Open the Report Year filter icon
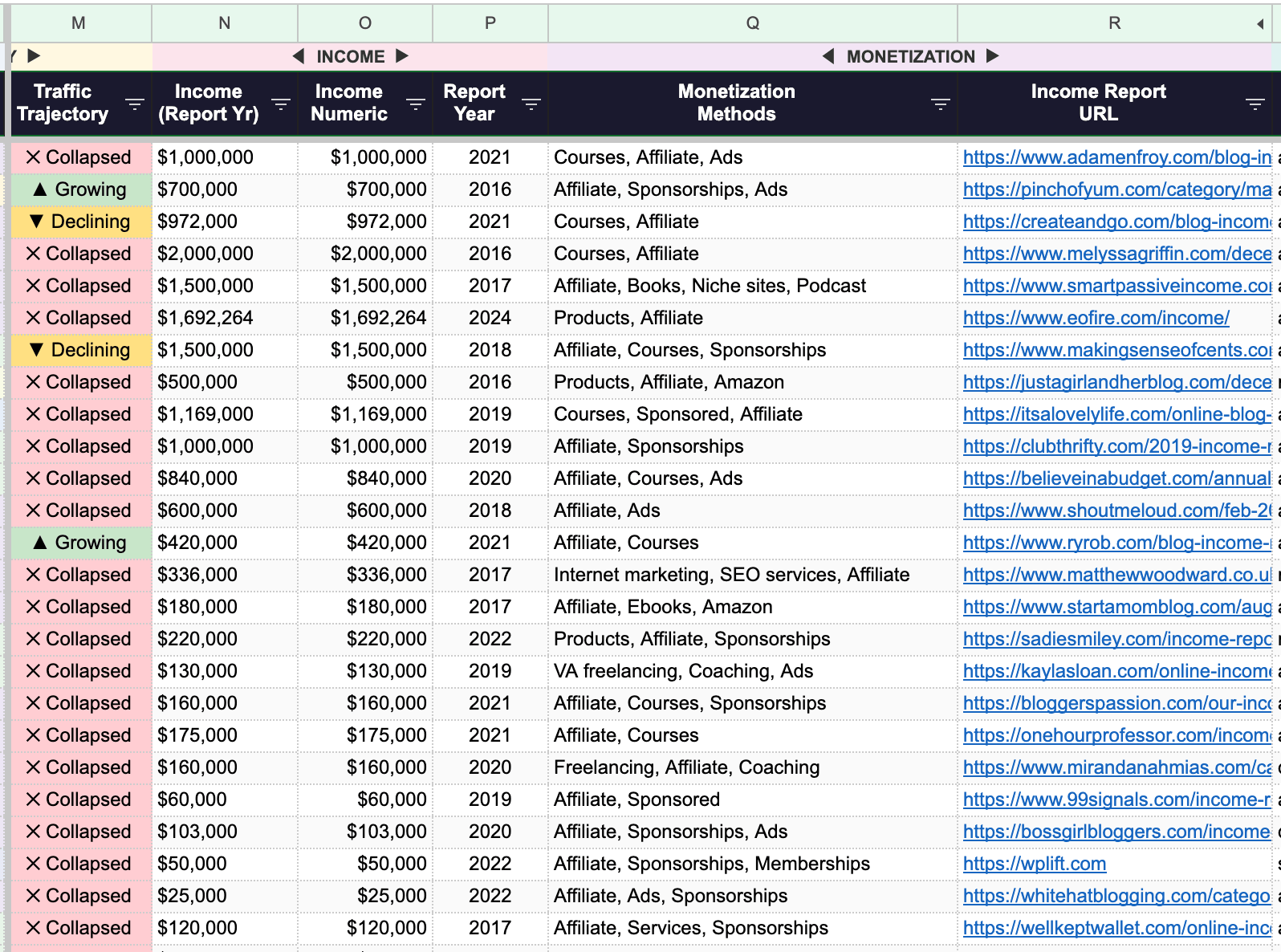 (531, 104)
